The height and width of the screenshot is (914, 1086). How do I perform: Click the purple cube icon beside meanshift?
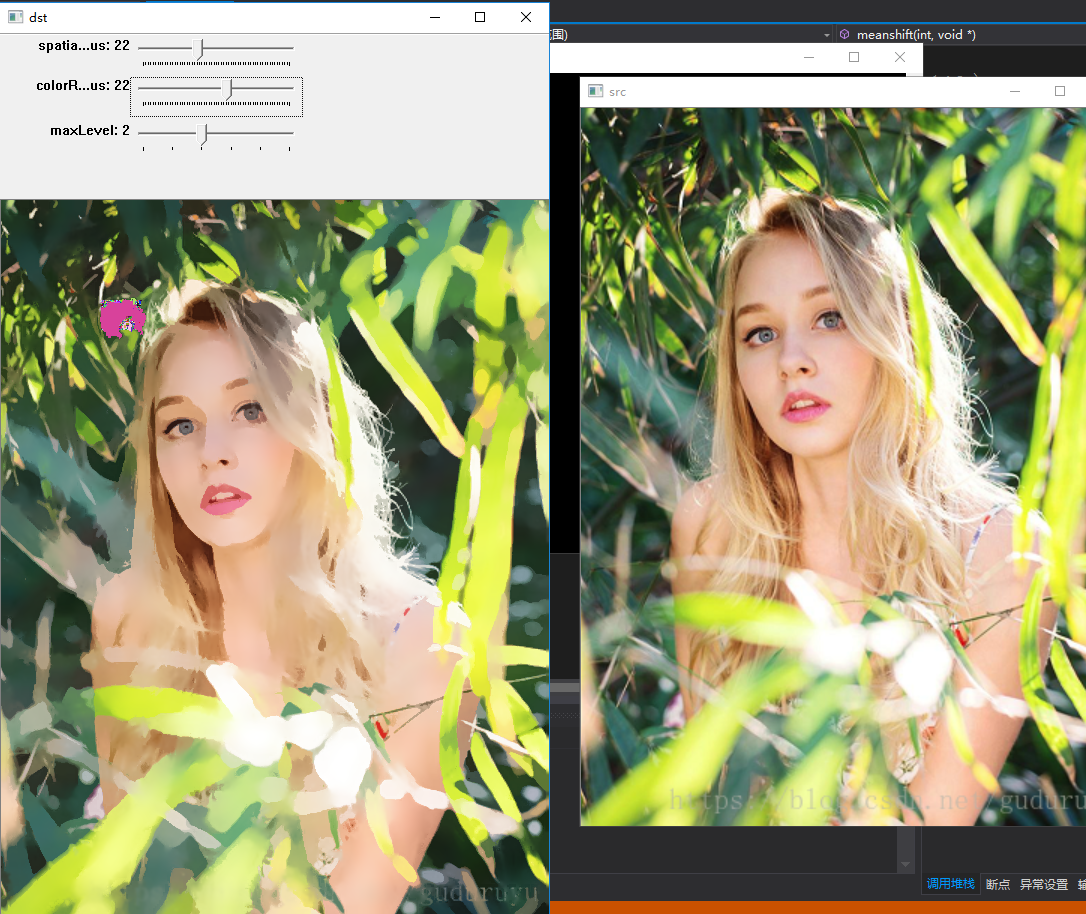click(x=844, y=34)
